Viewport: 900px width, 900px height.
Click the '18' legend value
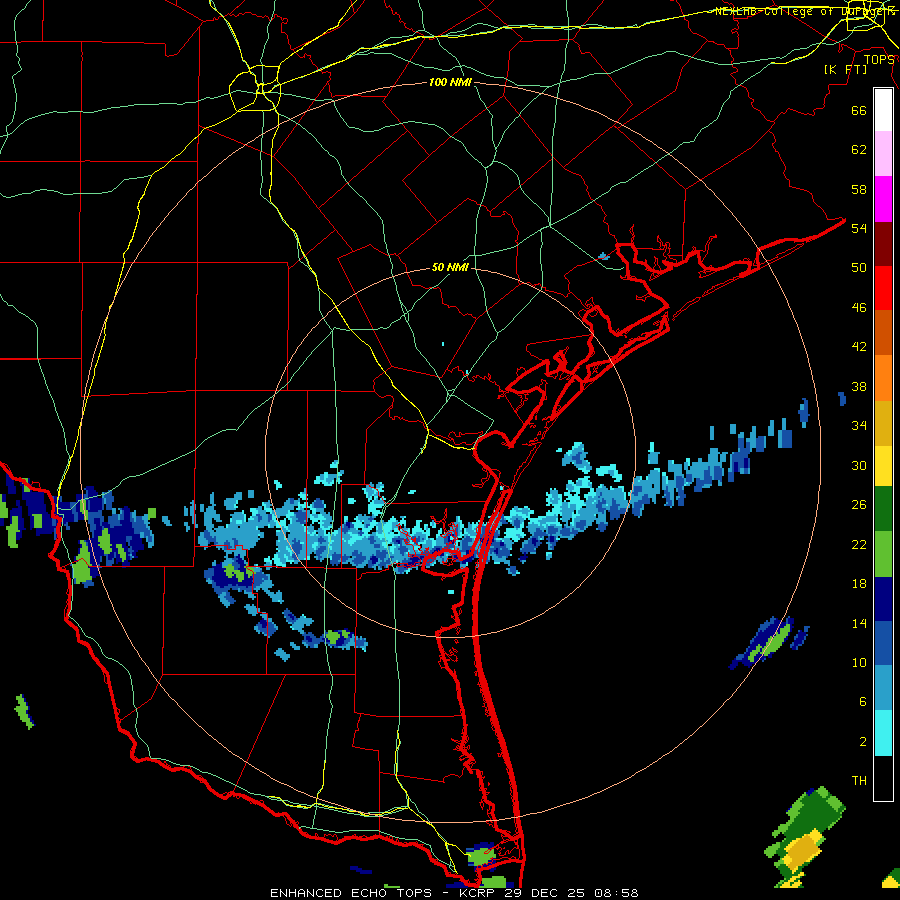point(859,584)
